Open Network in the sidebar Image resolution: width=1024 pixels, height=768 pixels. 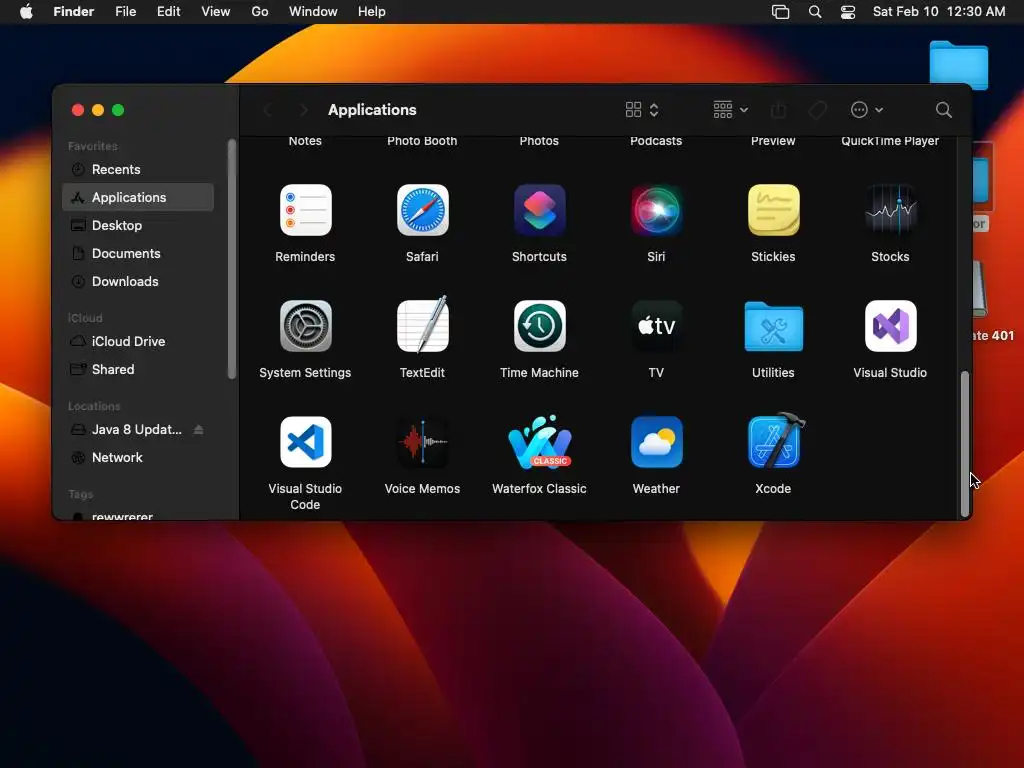(x=138, y=458)
